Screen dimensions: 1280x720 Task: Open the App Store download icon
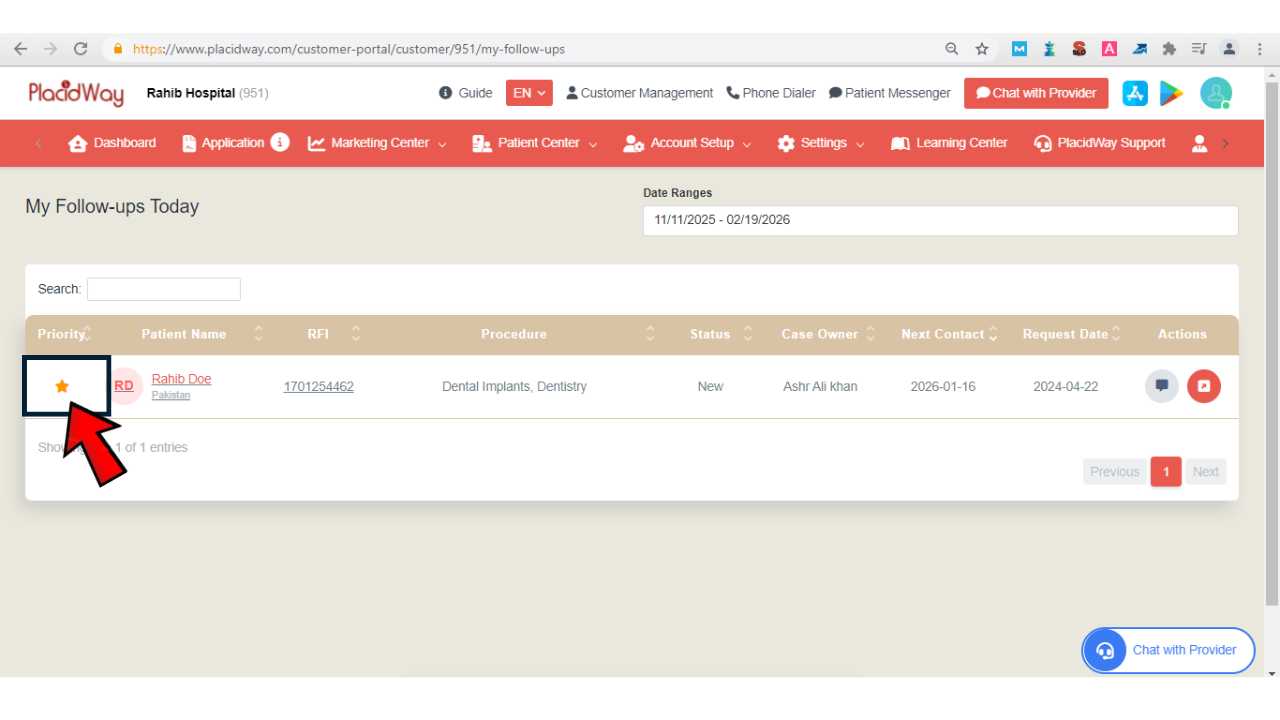tap(1134, 93)
